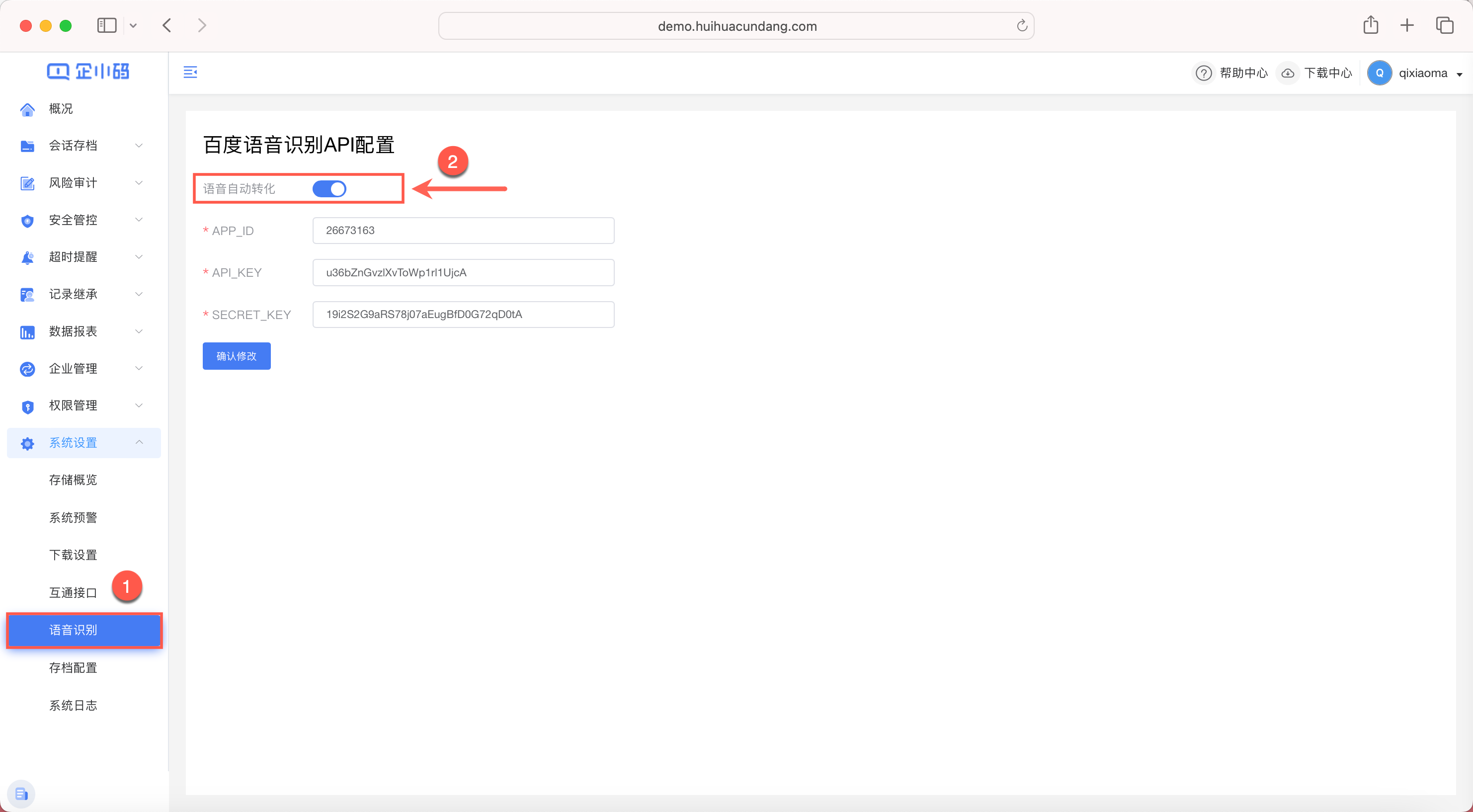Go forward with the forward arrow
This screenshot has width=1473, height=812.
[x=202, y=25]
